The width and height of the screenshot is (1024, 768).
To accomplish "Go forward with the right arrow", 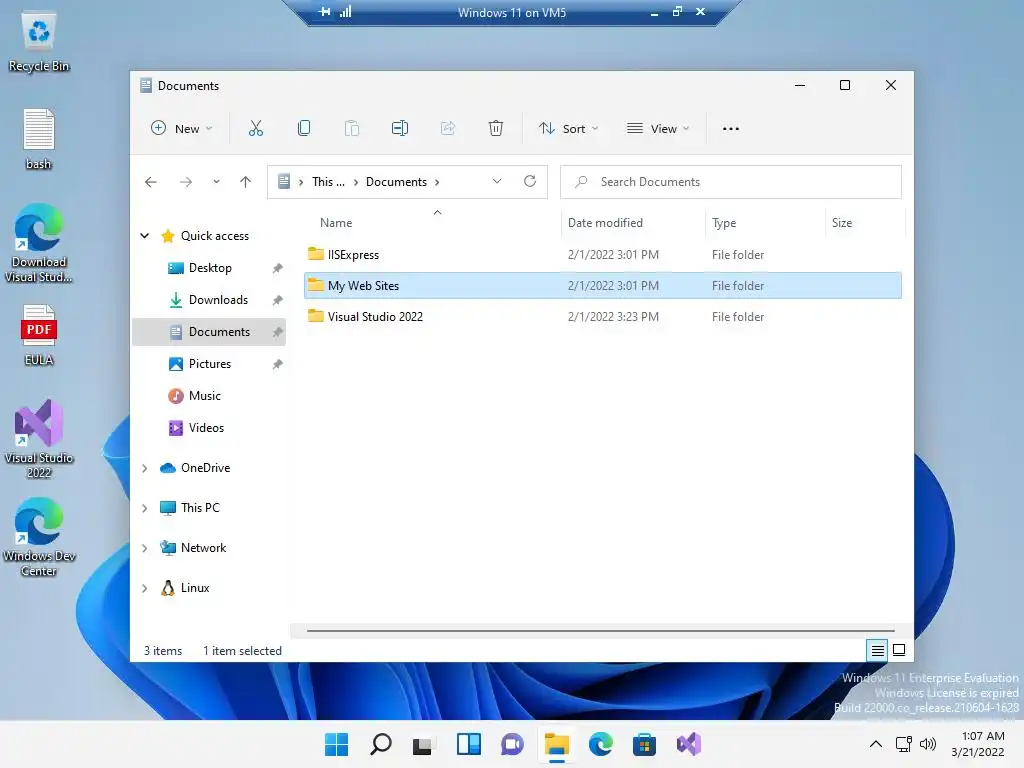I will click(x=186, y=182).
